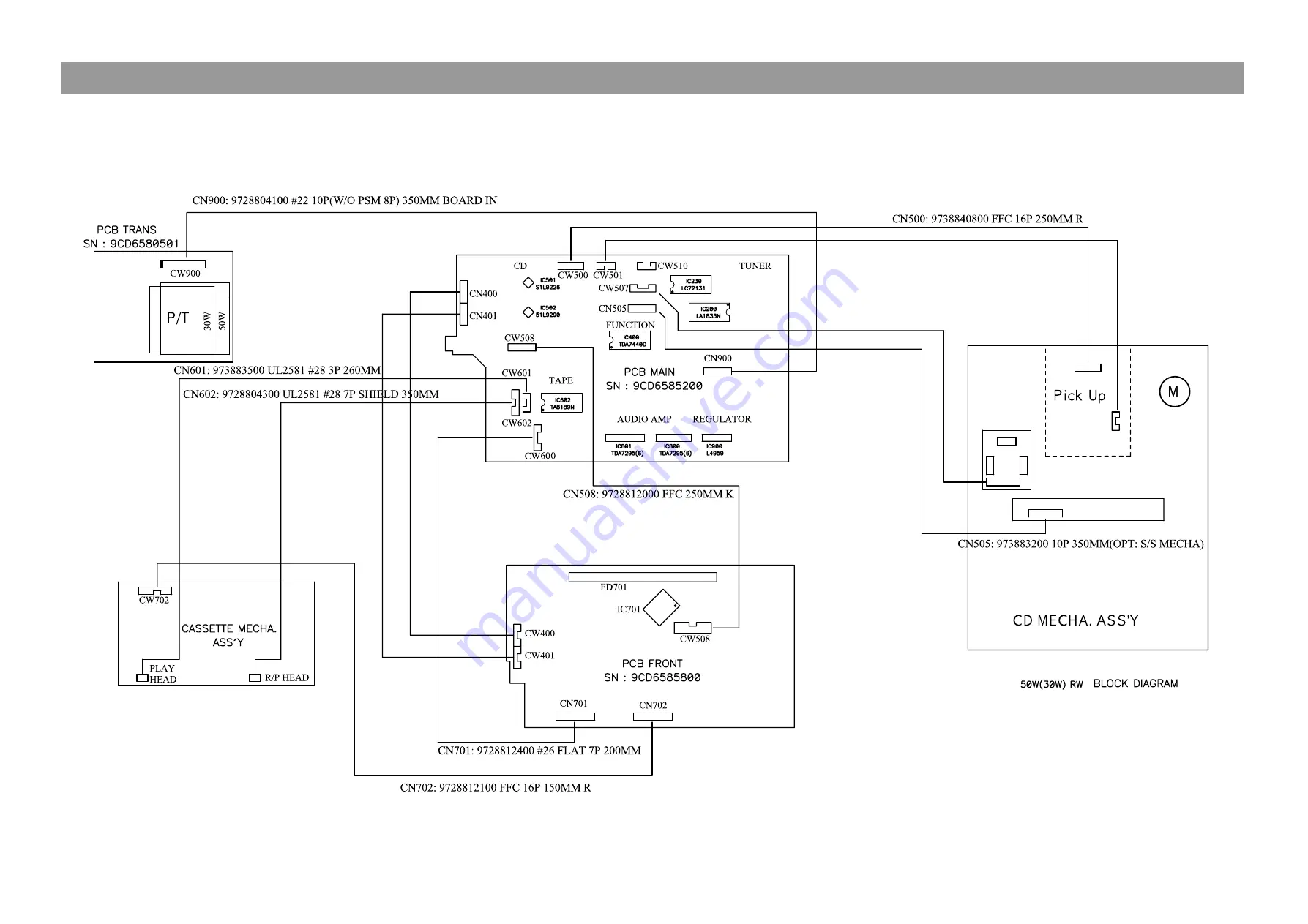
Task: Select the CN601 UL2581 3P cable description
Action: 277,370
